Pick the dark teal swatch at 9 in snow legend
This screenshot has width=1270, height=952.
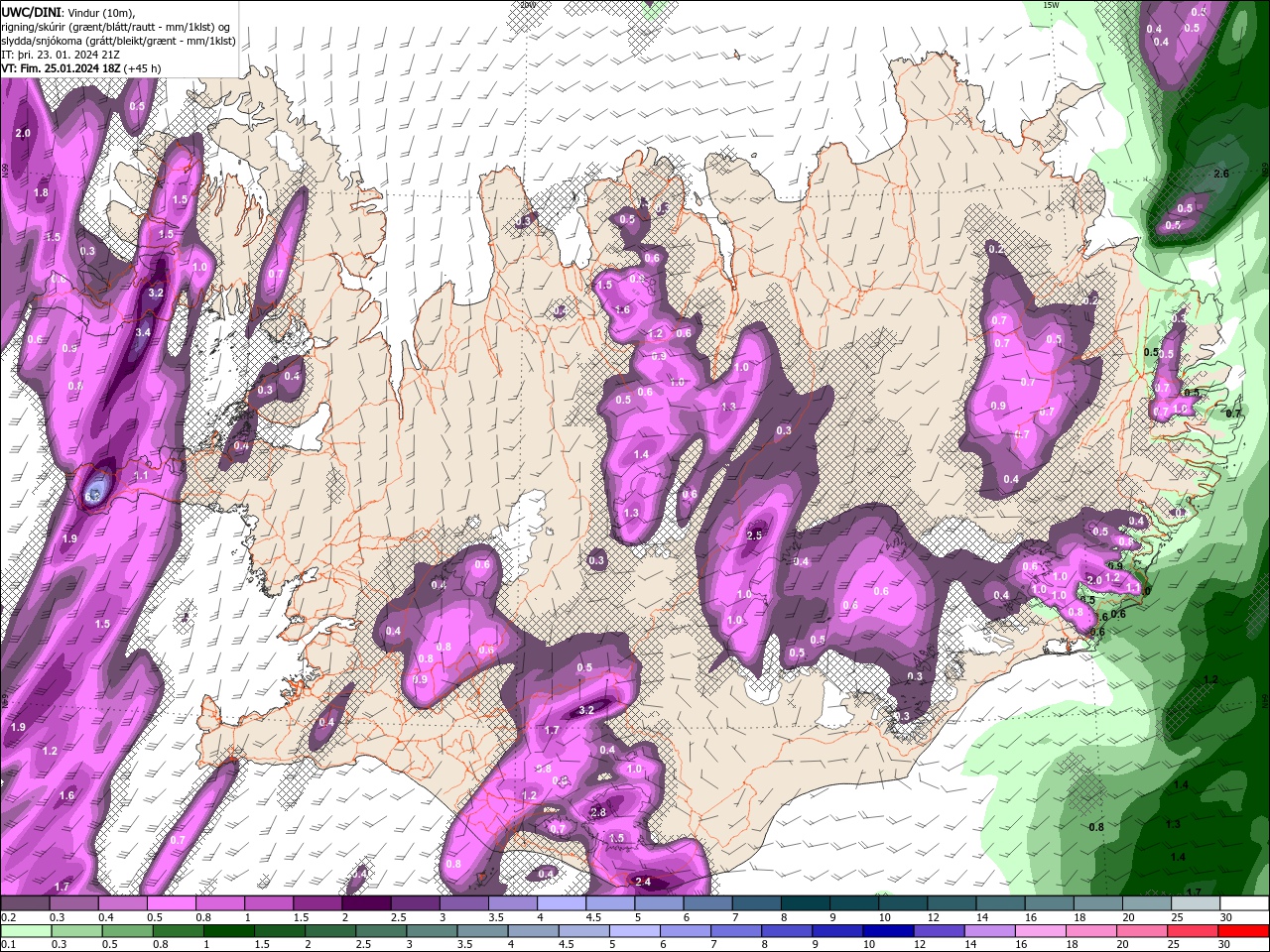click(853, 903)
